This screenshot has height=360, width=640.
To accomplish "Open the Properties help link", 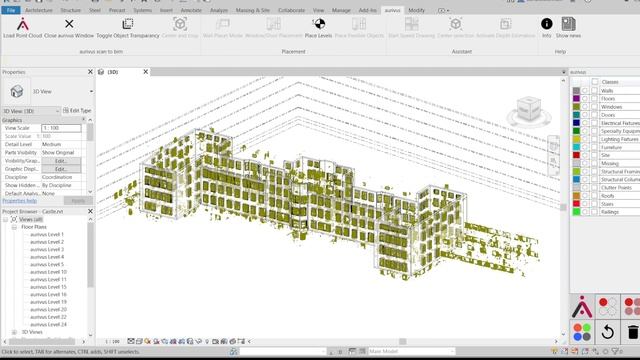I will point(20,201).
